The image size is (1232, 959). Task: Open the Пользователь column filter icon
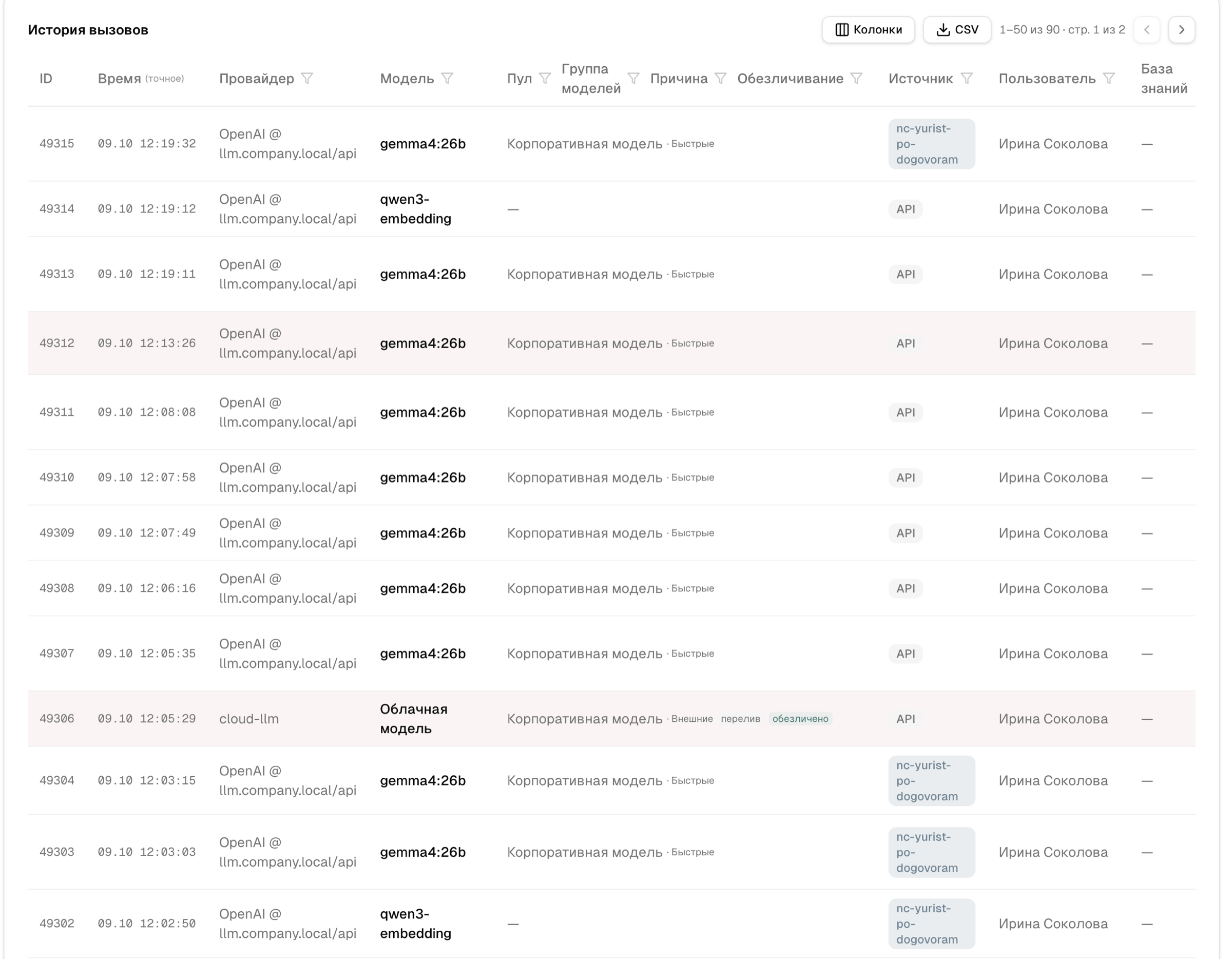click(1109, 79)
